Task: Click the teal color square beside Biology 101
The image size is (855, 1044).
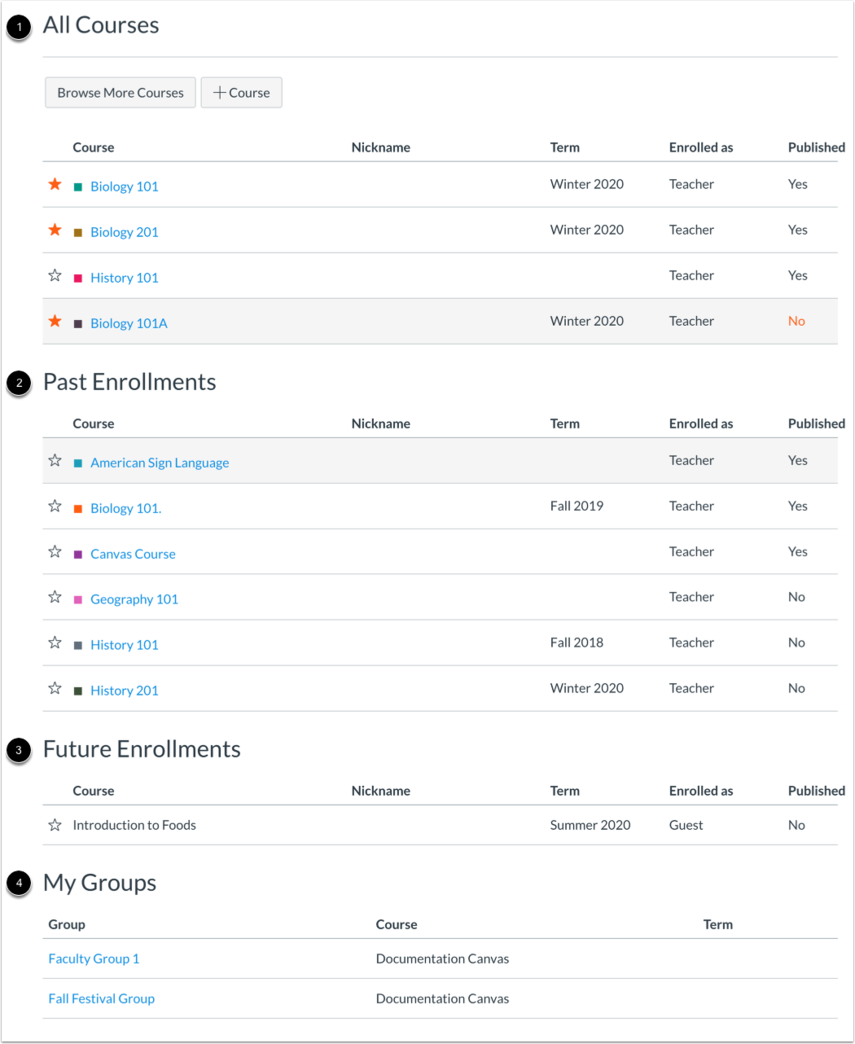Action: [x=78, y=187]
